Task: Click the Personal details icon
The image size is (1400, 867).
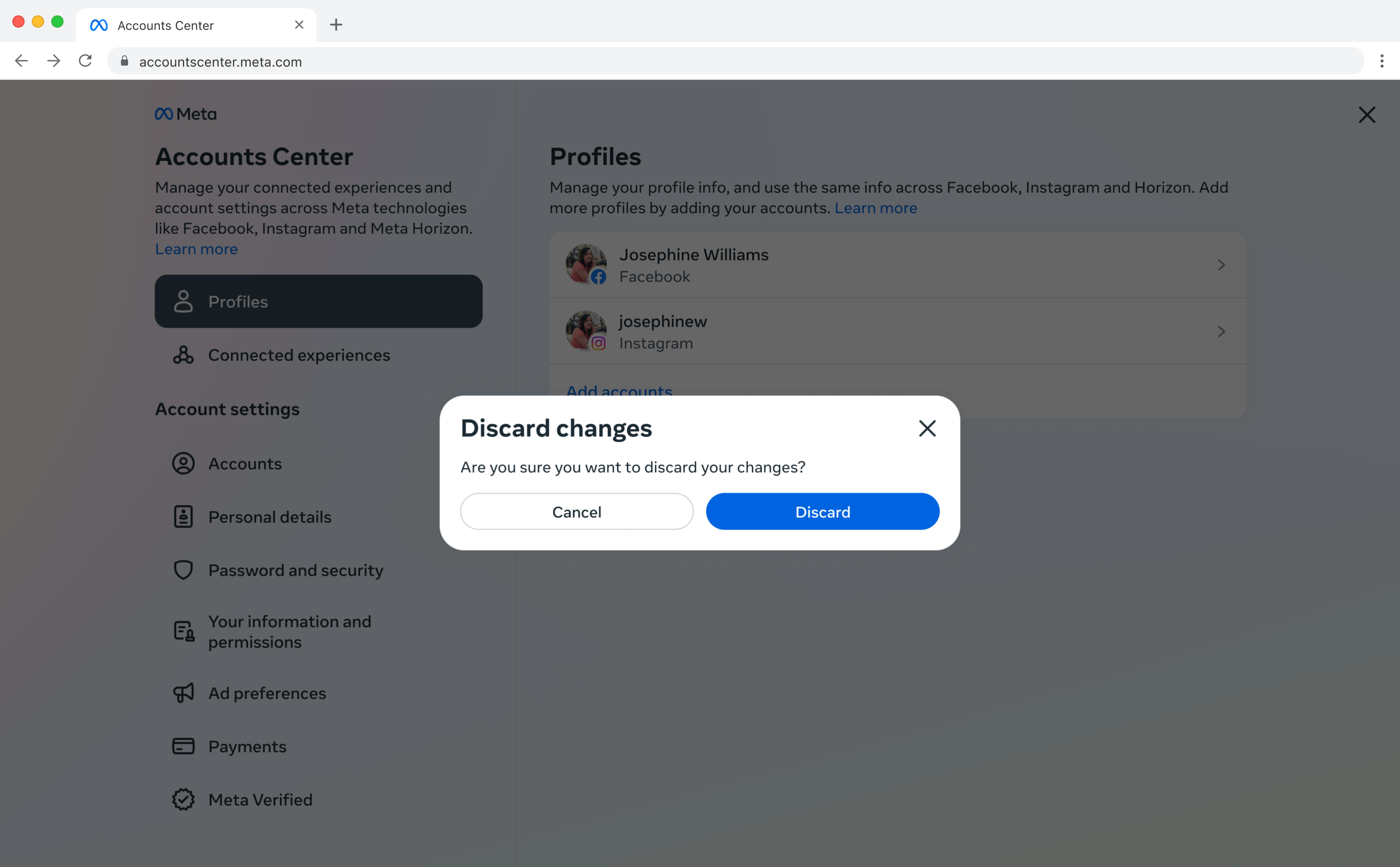Action: coord(183,517)
